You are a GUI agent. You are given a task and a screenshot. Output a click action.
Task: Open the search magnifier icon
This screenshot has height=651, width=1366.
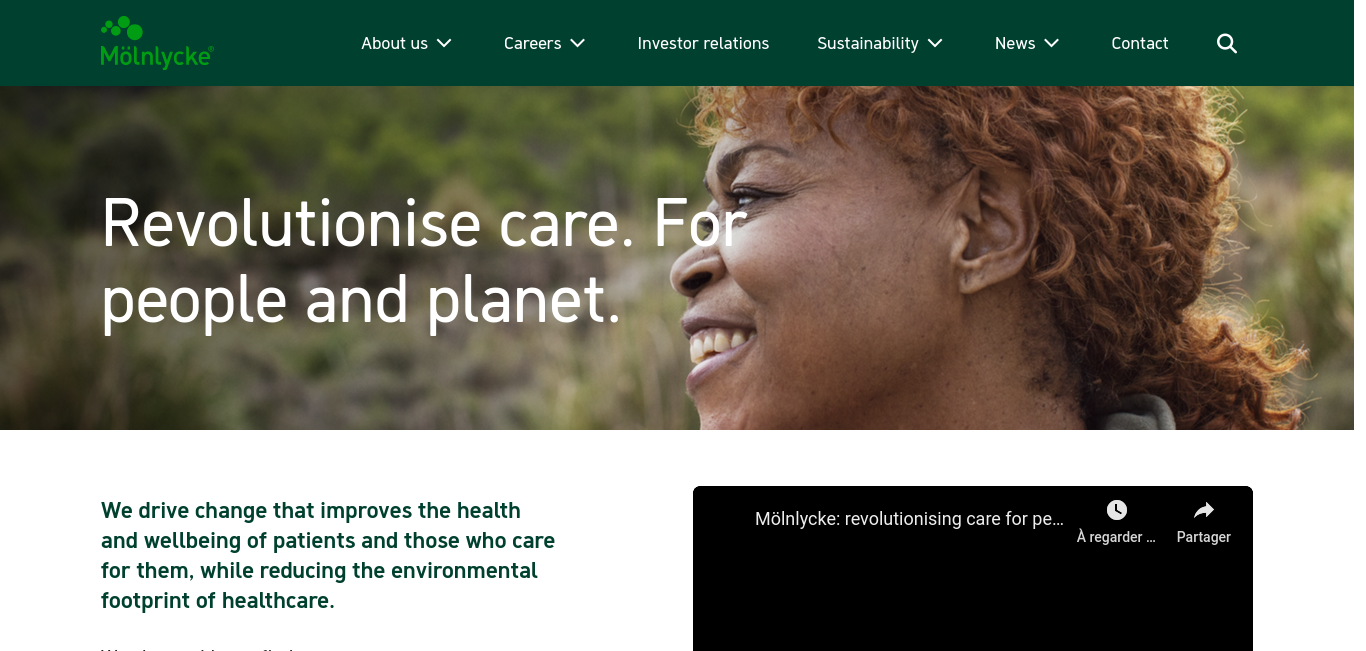click(1227, 43)
